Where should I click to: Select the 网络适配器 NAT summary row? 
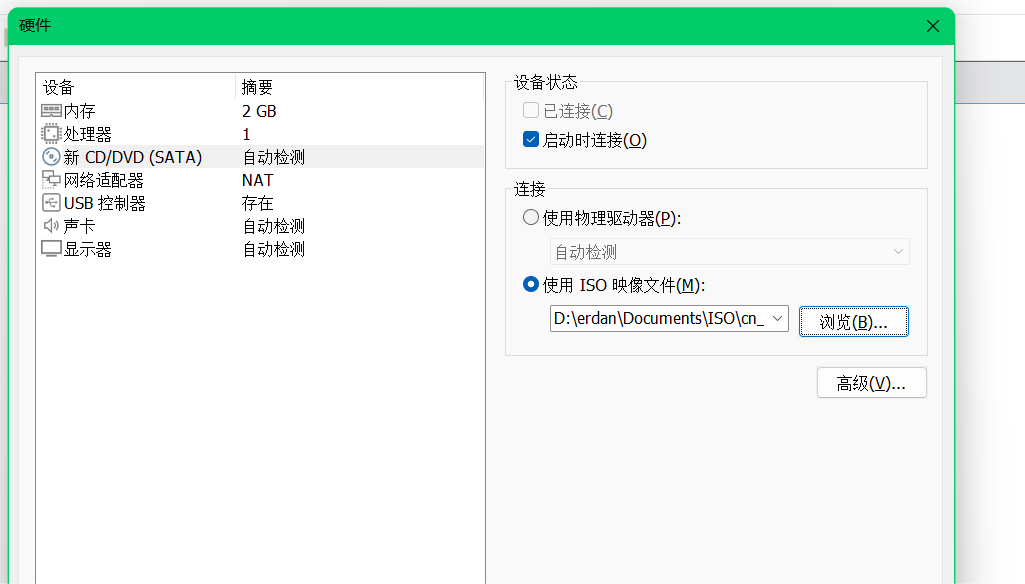tap(260, 180)
